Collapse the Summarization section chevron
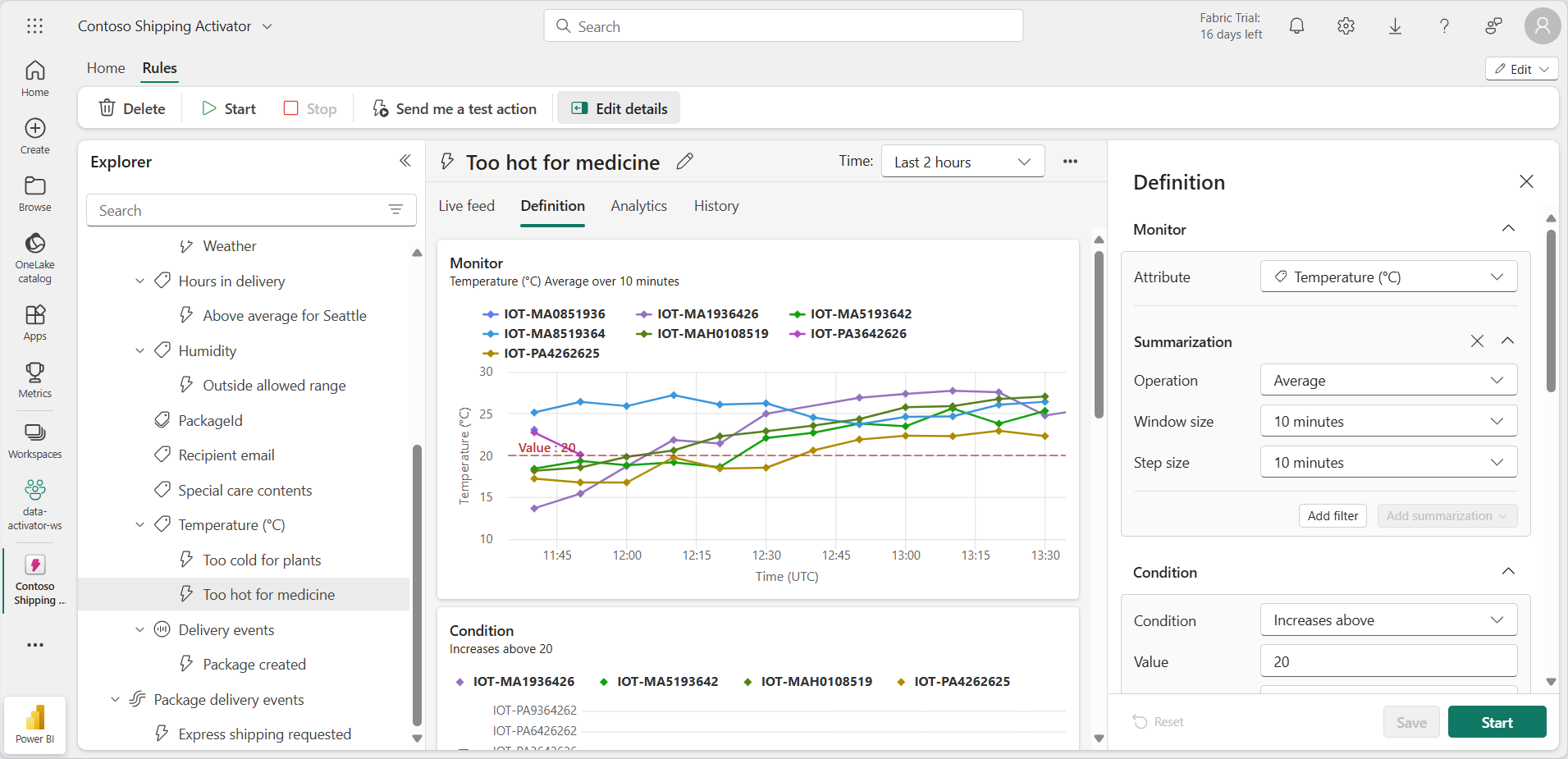This screenshot has height=759, width=1568. click(x=1508, y=341)
